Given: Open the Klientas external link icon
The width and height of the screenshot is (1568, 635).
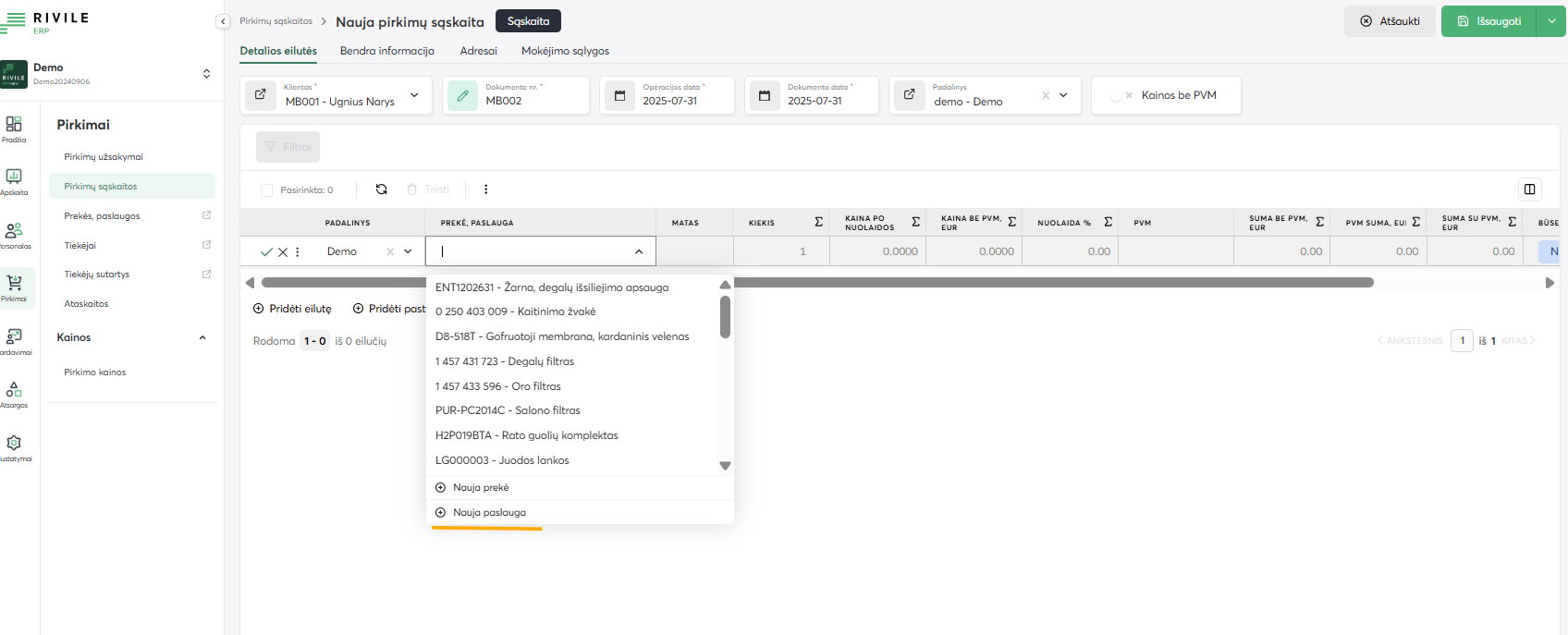Looking at the screenshot, I should pos(261,95).
